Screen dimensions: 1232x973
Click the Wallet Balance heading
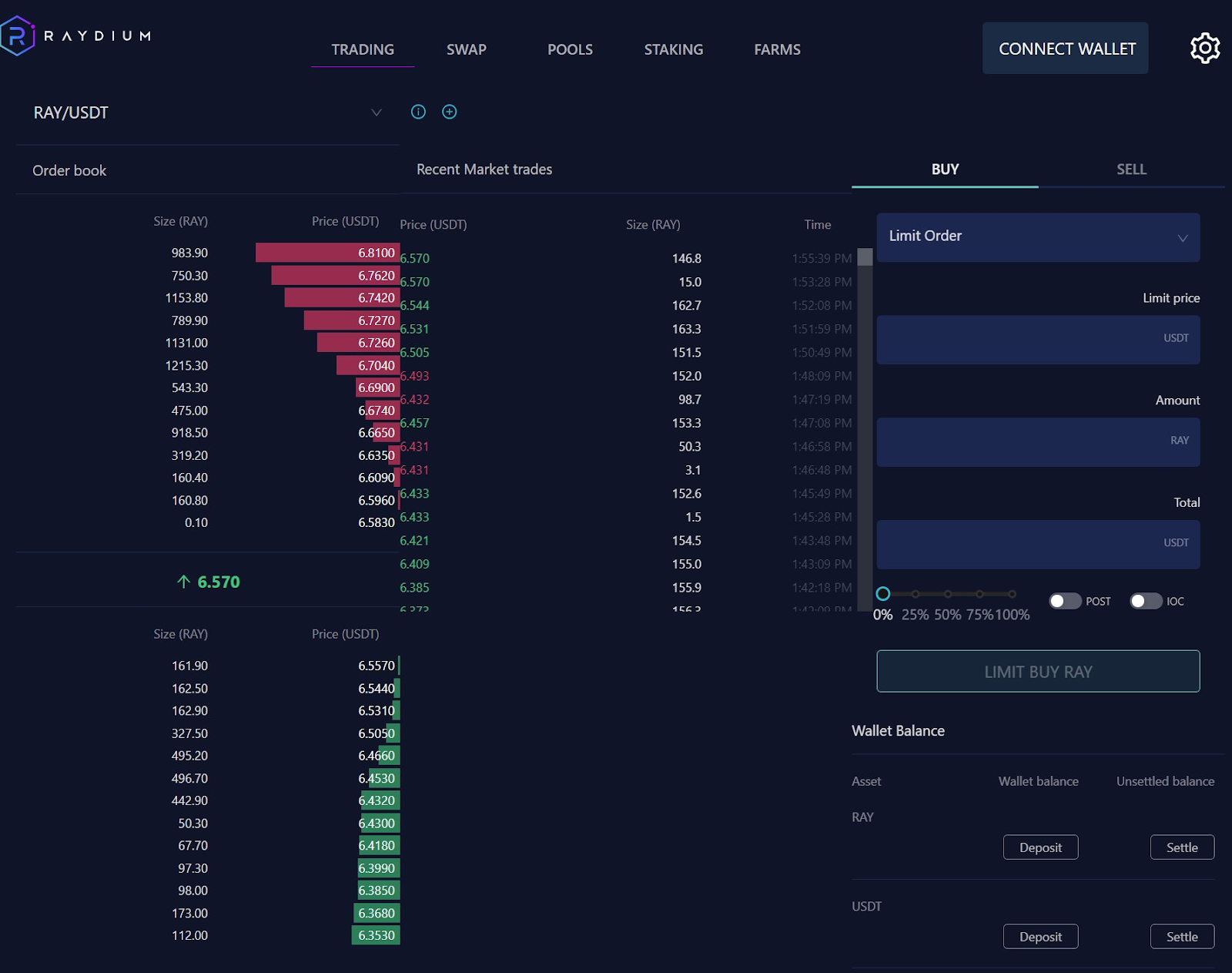(x=898, y=730)
